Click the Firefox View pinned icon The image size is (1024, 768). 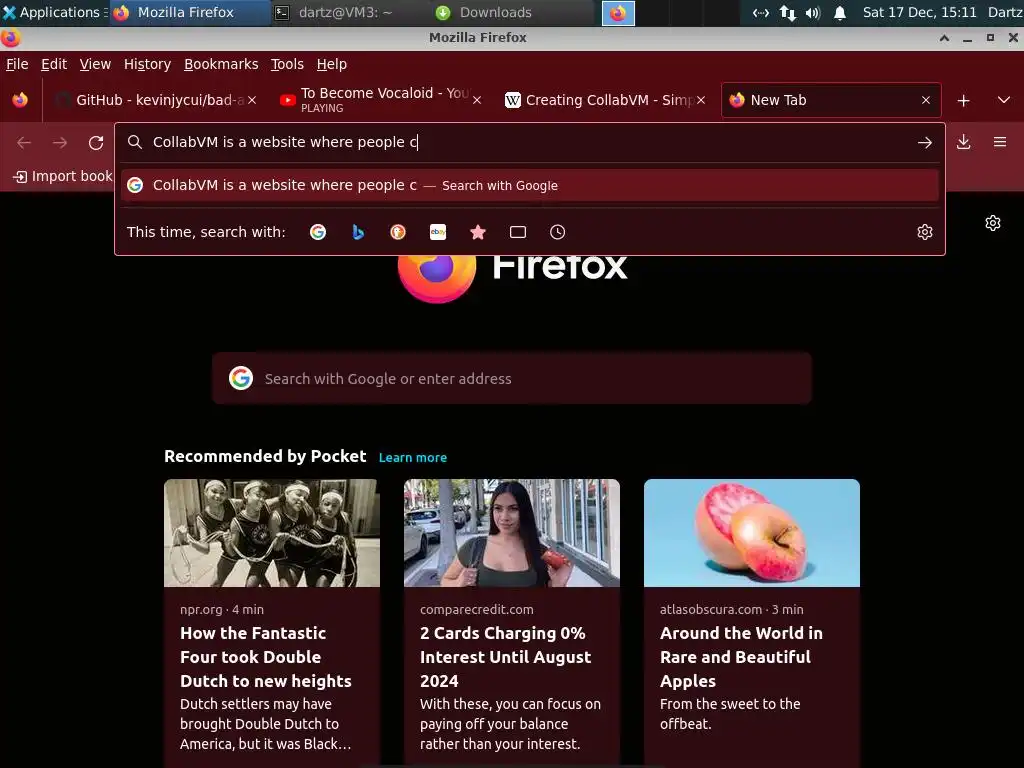coord(20,100)
